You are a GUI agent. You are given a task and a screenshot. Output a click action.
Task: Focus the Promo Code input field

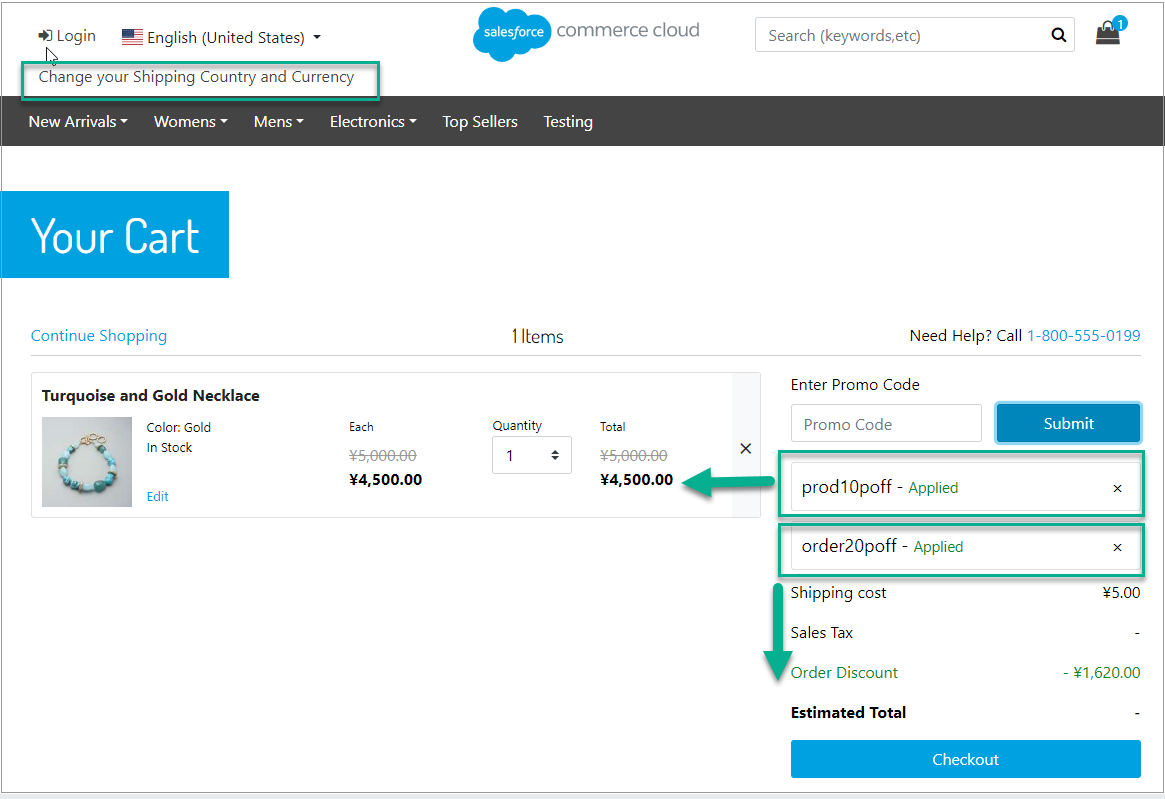[886, 424]
